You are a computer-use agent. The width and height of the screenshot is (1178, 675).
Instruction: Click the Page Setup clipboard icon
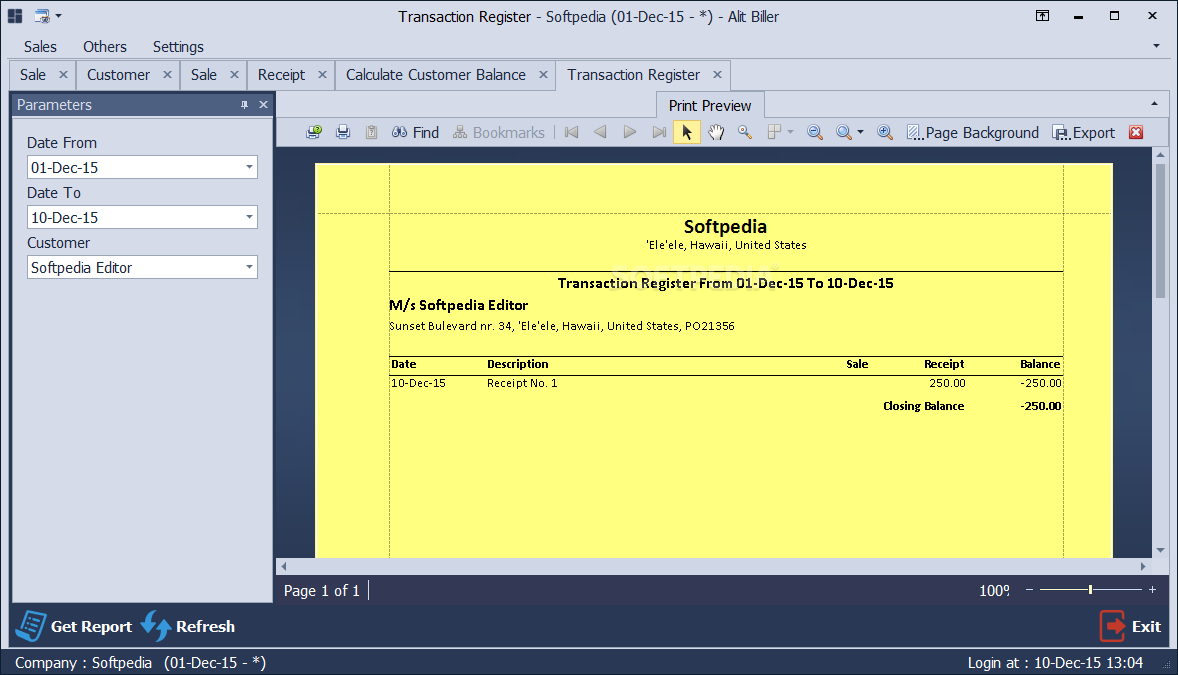coord(371,132)
